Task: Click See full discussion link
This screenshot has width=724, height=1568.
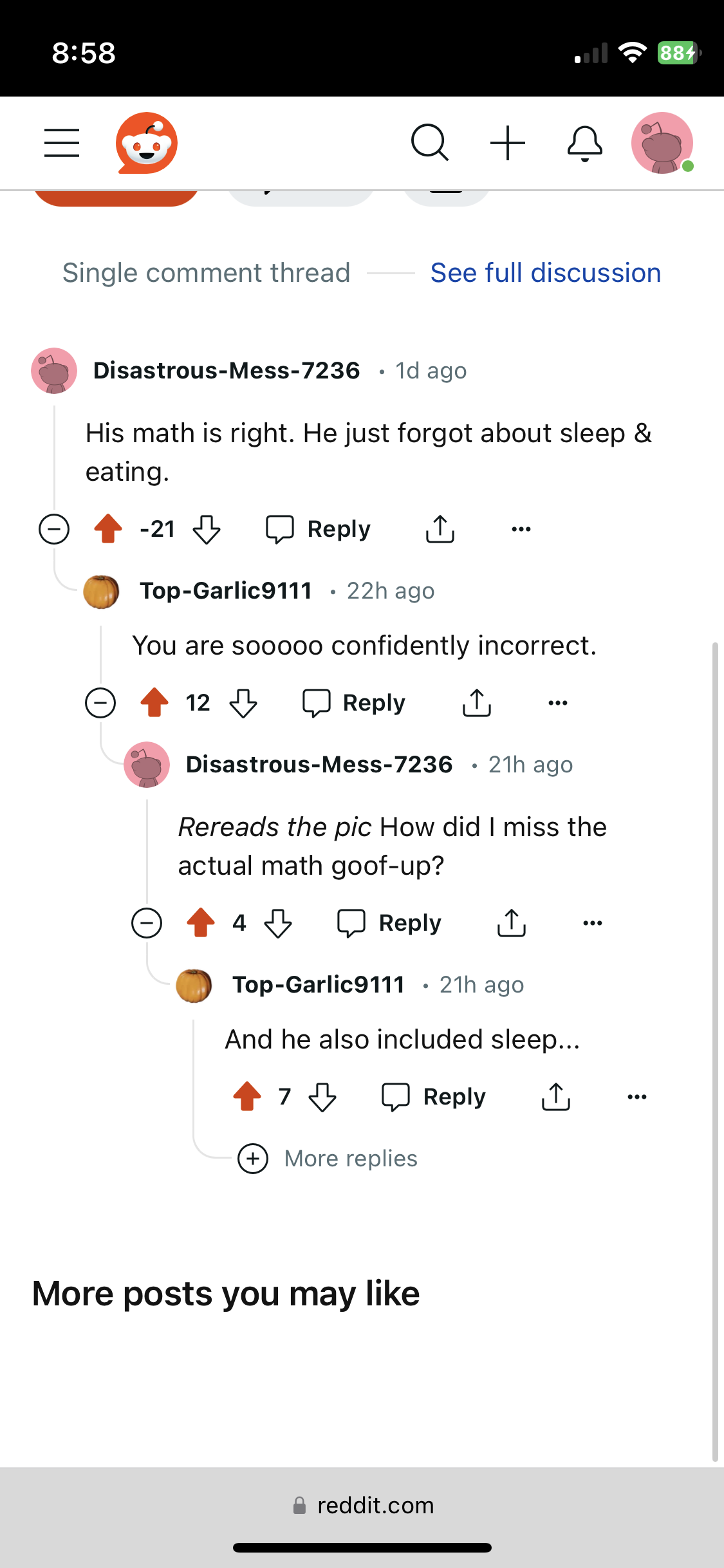Action: coord(545,273)
